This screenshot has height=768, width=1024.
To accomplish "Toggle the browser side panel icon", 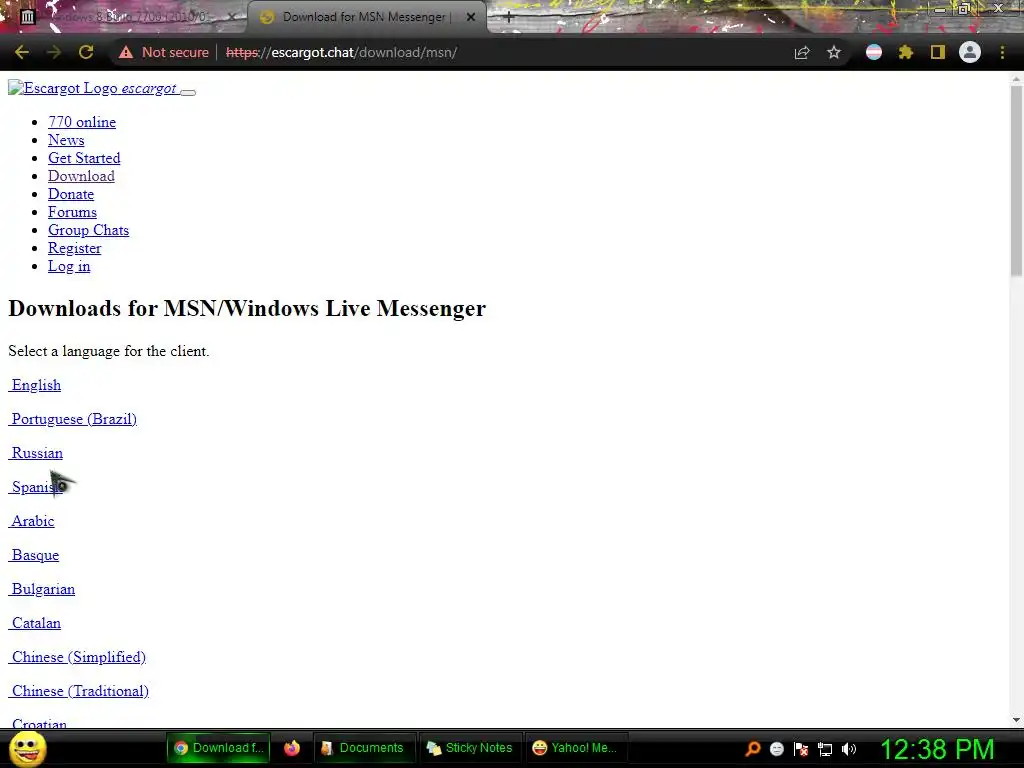I will pyautogui.click(x=938, y=52).
